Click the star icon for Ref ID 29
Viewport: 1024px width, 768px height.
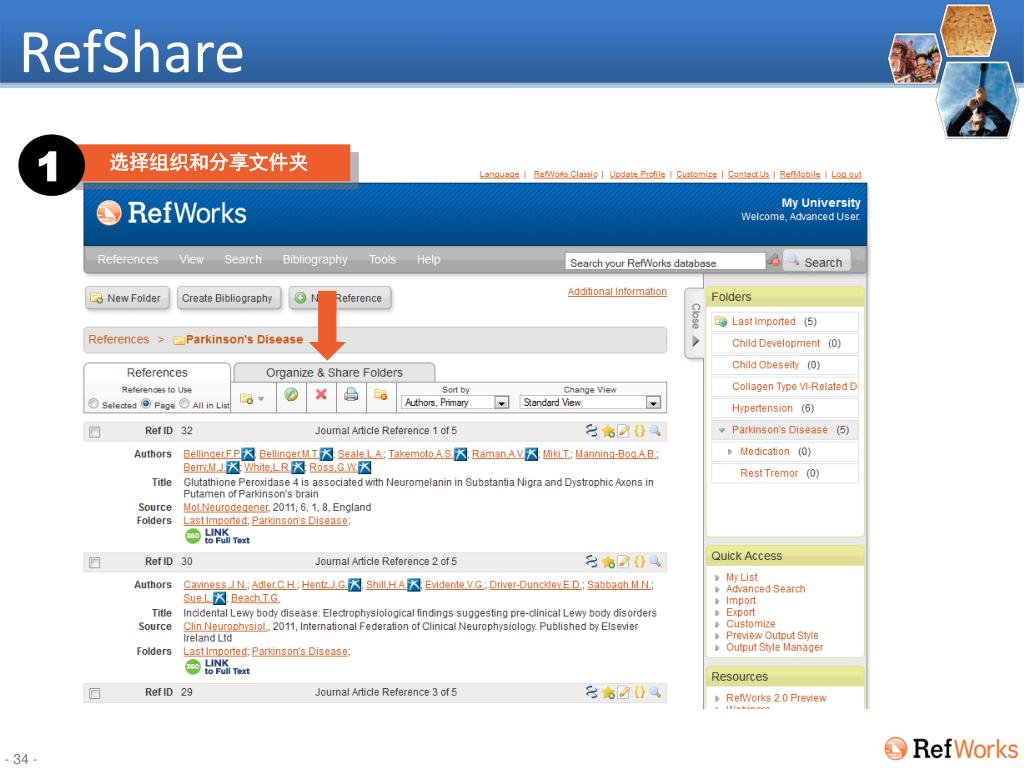(x=608, y=692)
